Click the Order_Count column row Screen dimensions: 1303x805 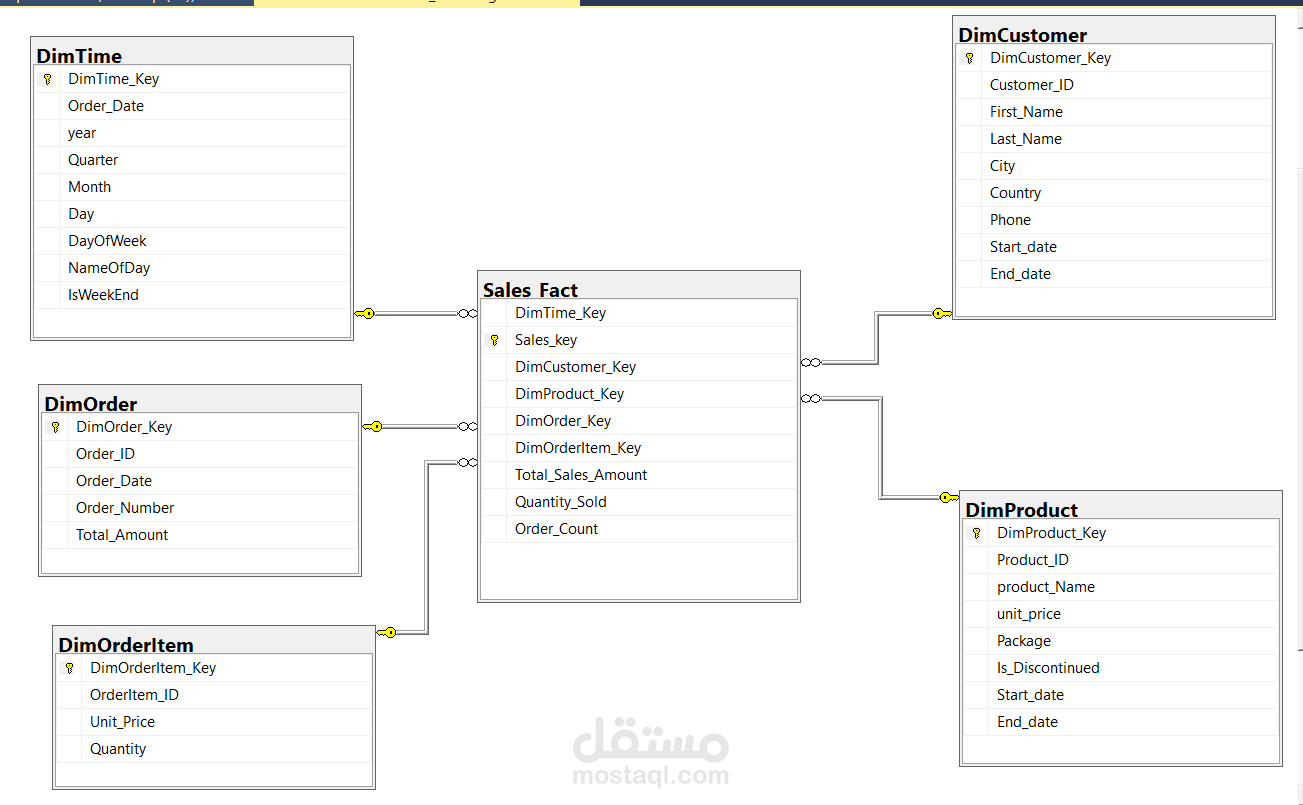click(x=639, y=529)
